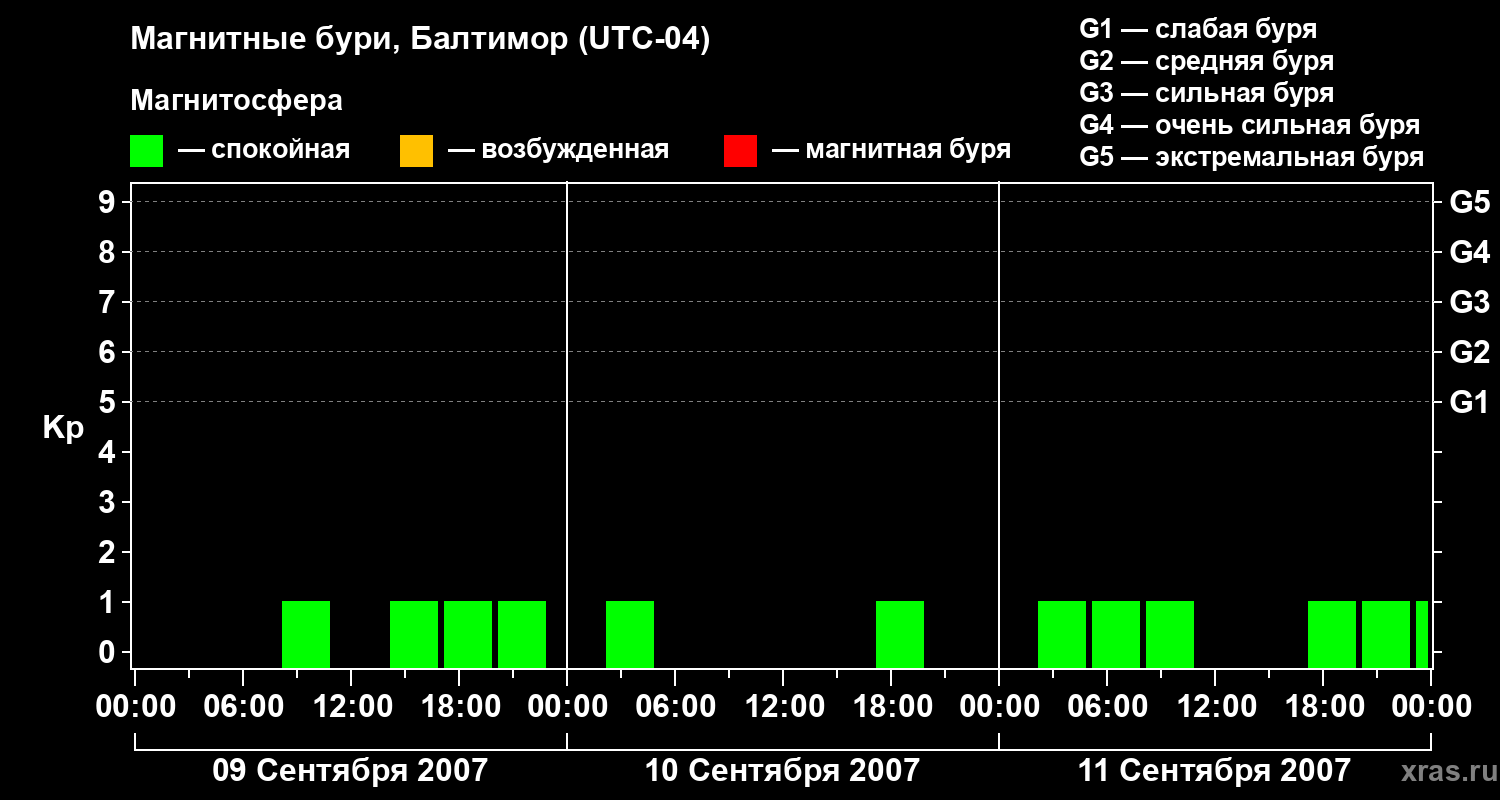
Task: Click the 'Kp' axis title
Action: [63, 428]
